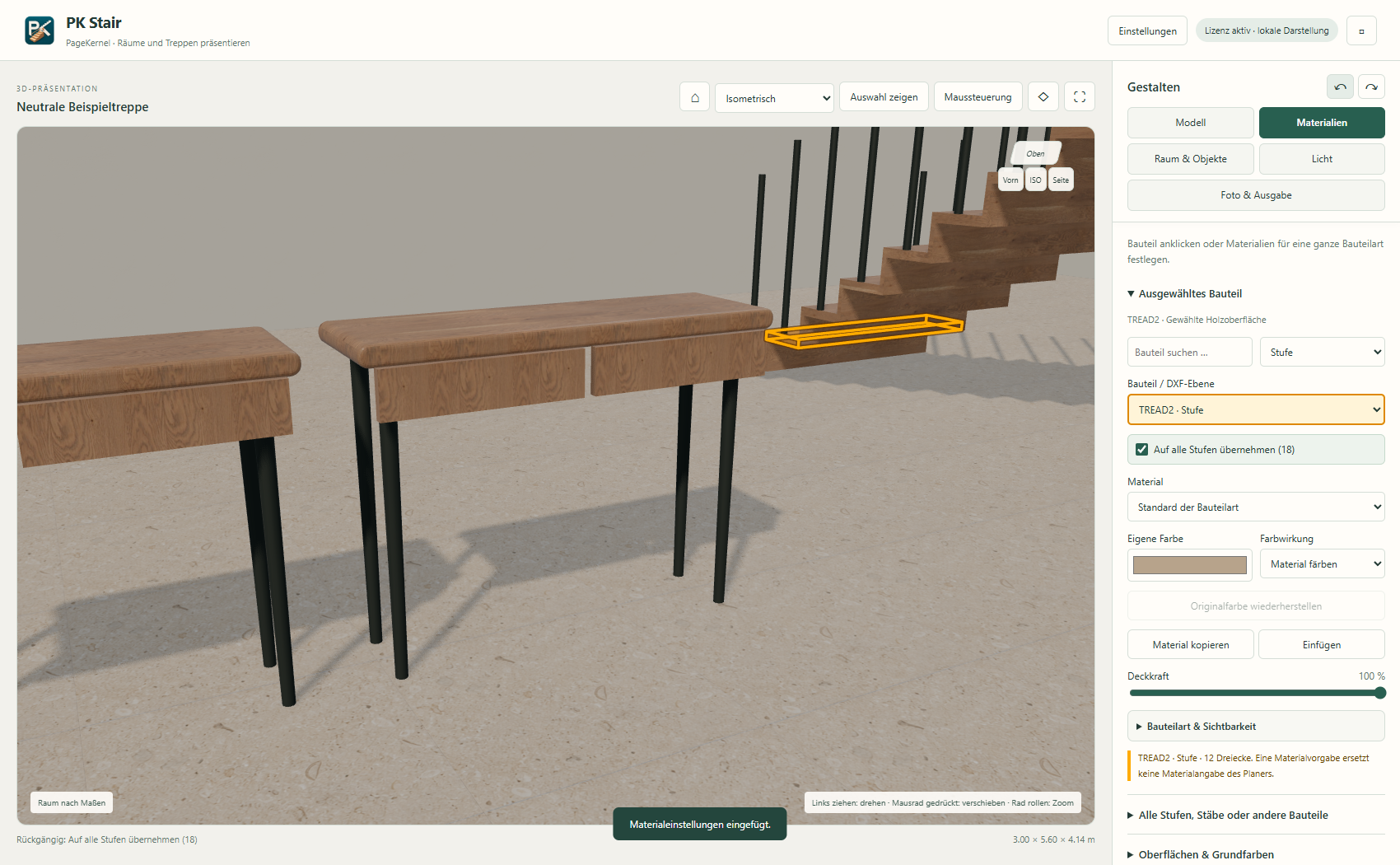Viewport: 1400px width, 865px height.
Task: Expand 'Bauteilart & Sichtbarkeit' section
Action: tap(1256, 727)
